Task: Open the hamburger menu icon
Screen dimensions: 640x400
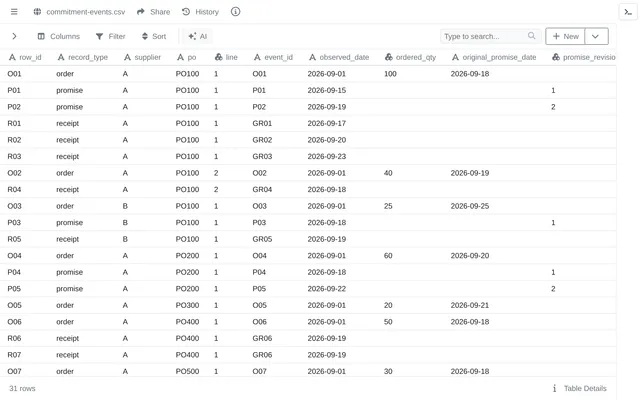Action: point(14,12)
